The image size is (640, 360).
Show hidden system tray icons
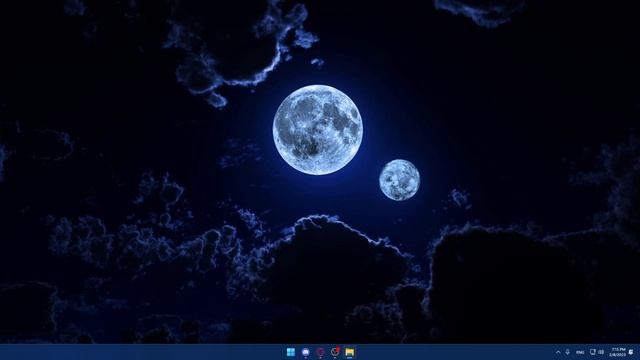point(558,352)
